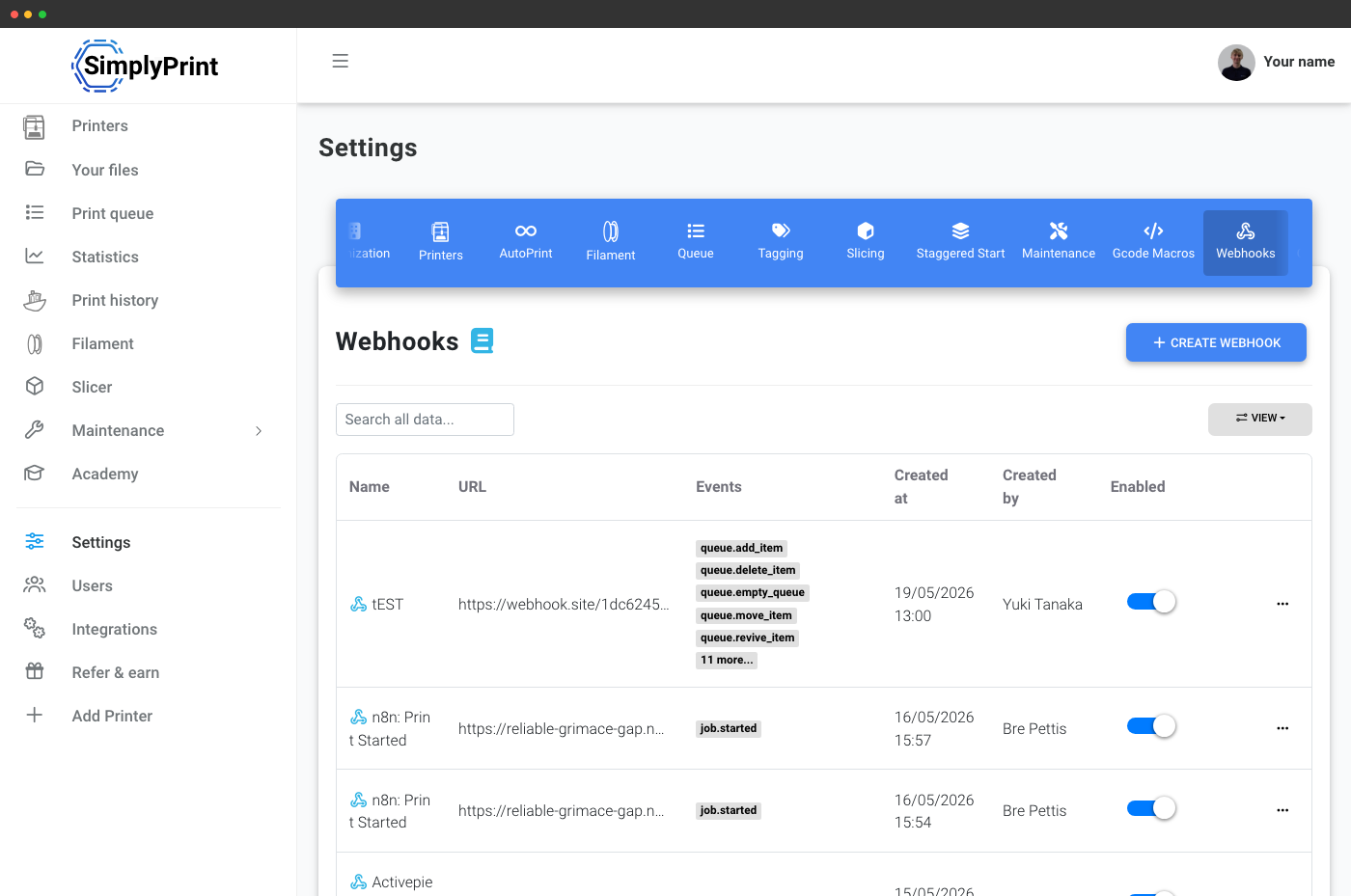Viewport: 1351px width, 896px height.
Task: Open the Maintenance settings tab
Action: tap(1059, 242)
